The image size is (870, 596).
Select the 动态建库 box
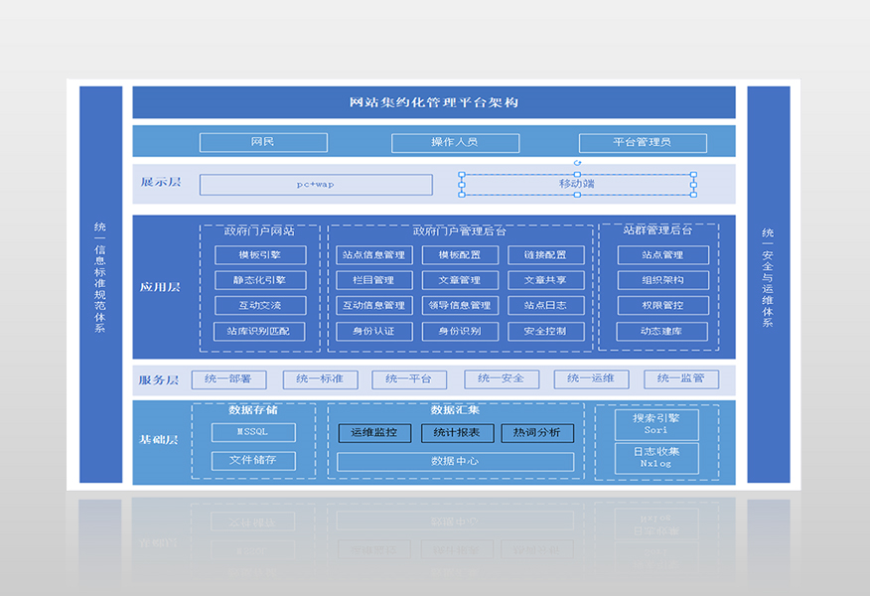click(x=662, y=331)
